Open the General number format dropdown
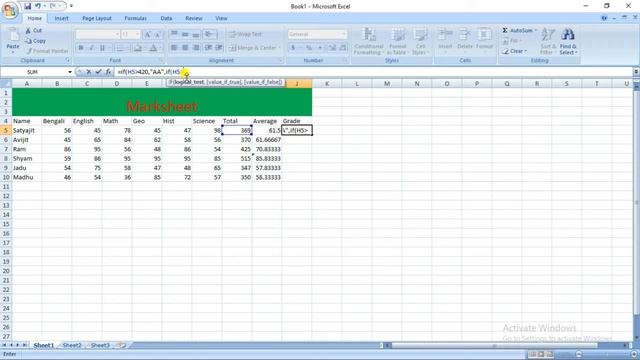 coord(344,34)
